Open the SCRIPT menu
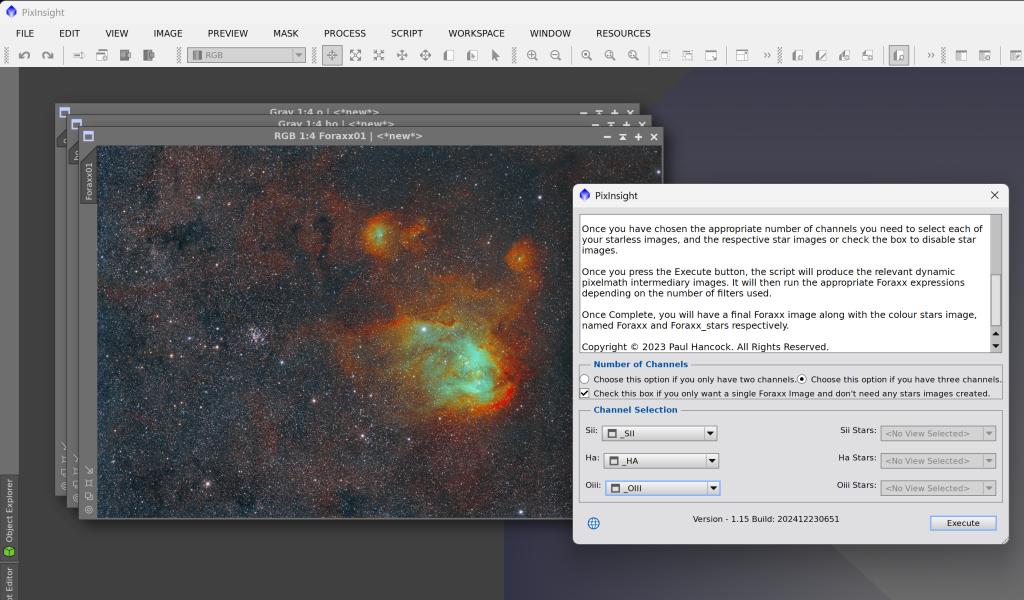Screen dimensions: 1024x600 point(406,33)
